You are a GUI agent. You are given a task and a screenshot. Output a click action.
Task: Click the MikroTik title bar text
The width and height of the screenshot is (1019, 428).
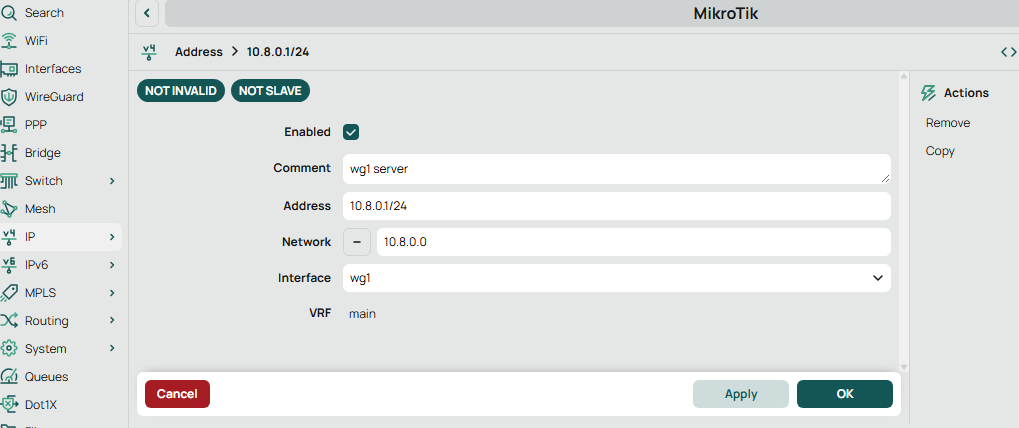coord(726,14)
